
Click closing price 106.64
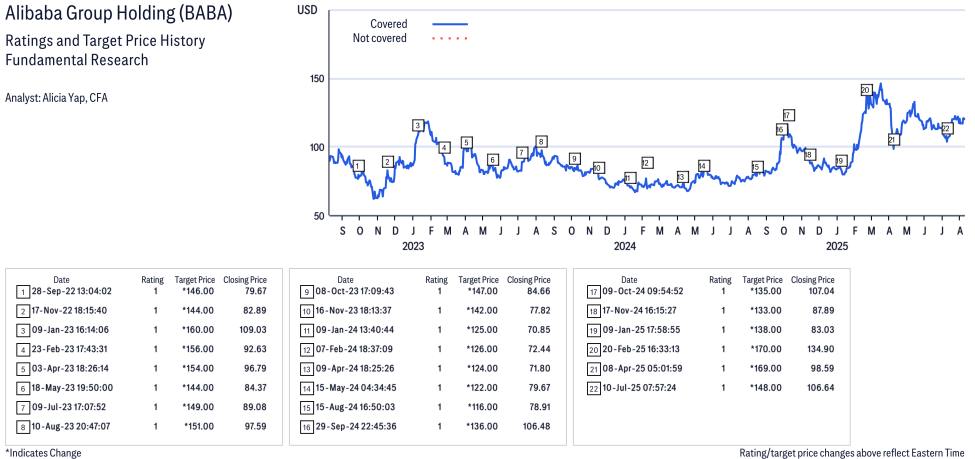[x=820, y=387]
